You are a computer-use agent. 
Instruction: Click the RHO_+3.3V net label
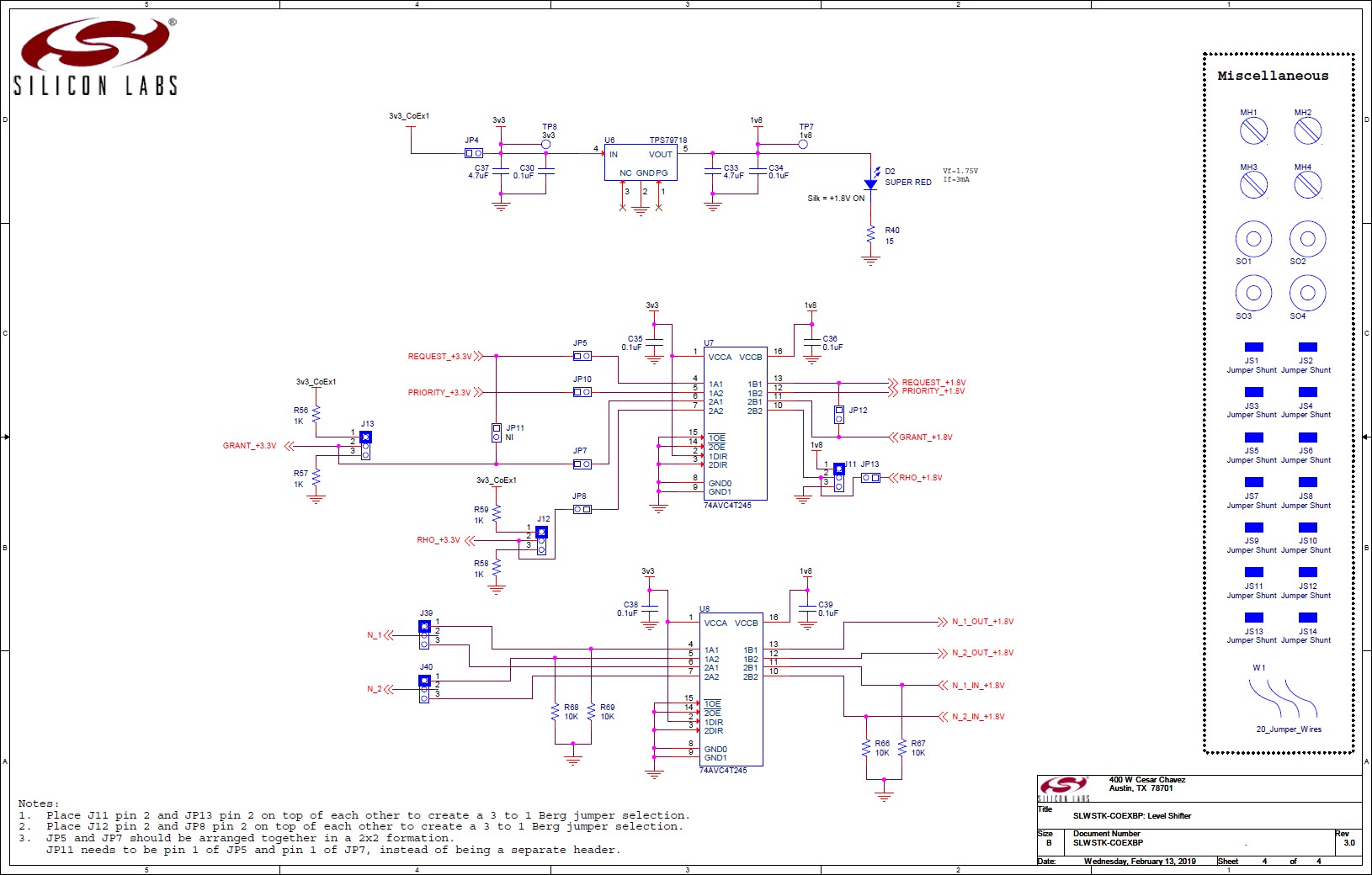(439, 540)
